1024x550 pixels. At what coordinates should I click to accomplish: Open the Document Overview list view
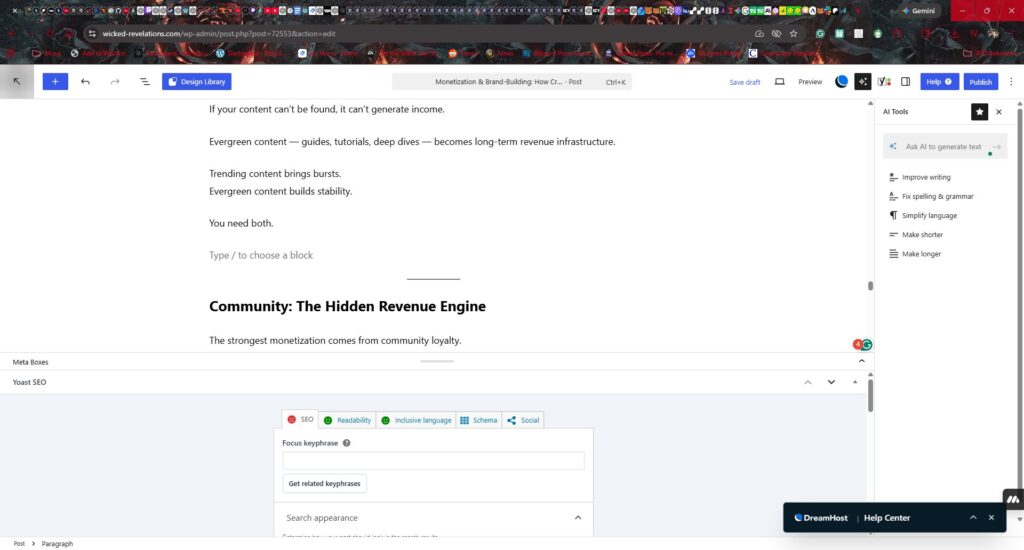144,82
